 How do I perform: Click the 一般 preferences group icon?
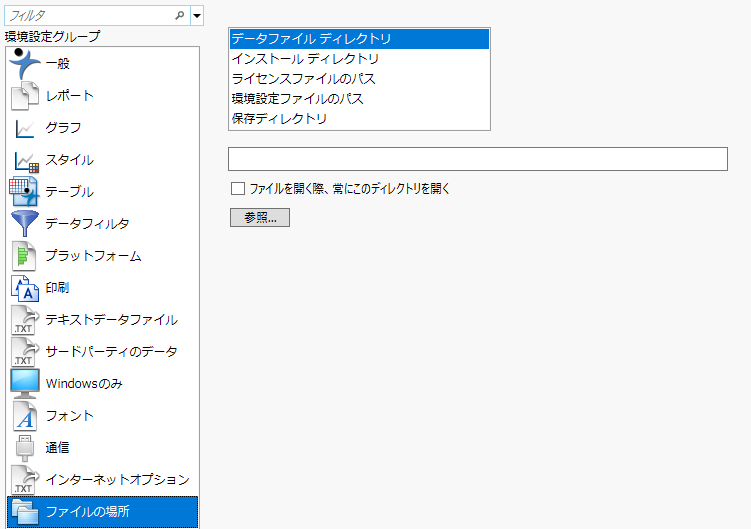pos(24,63)
